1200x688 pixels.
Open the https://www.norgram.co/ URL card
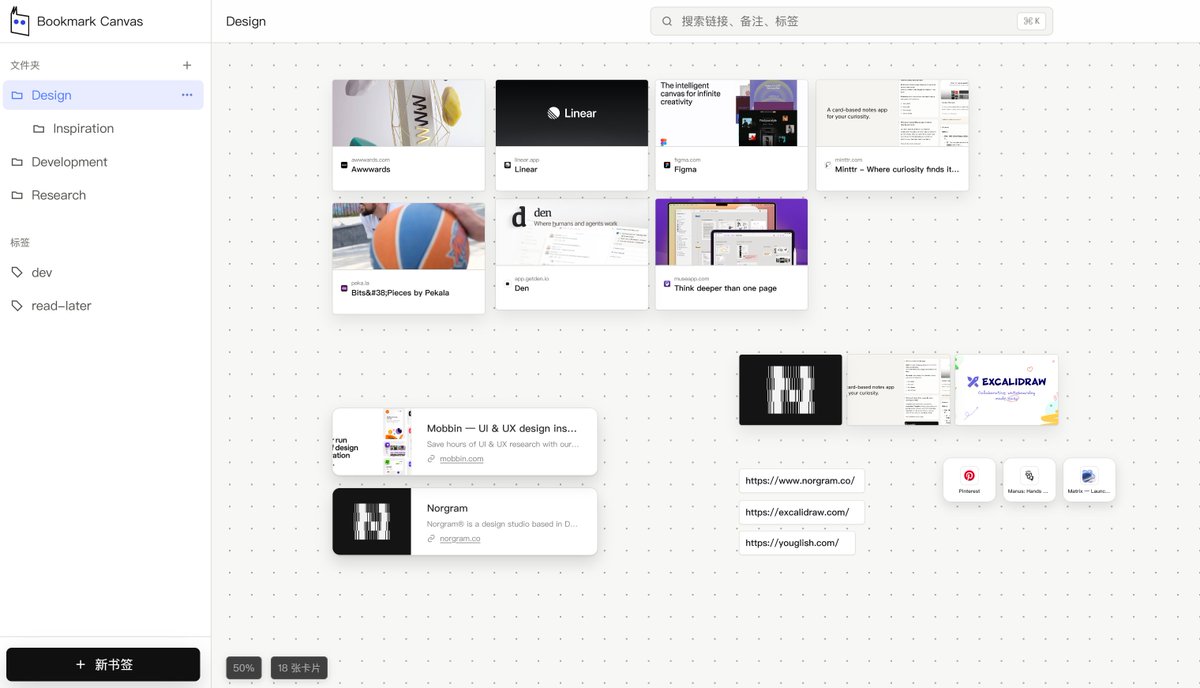pos(801,481)
